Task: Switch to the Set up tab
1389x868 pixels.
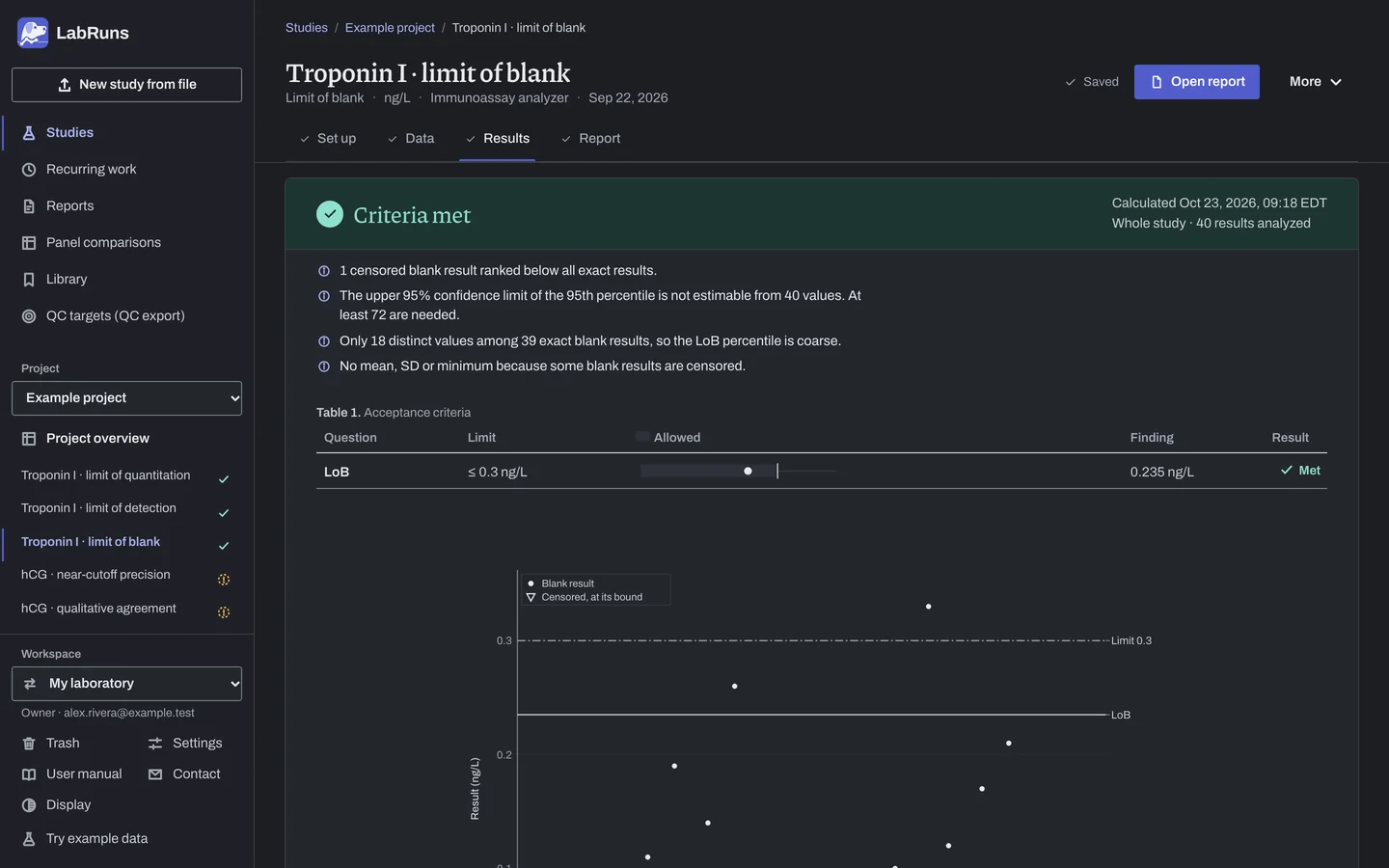Action: (x=328, y=139)
